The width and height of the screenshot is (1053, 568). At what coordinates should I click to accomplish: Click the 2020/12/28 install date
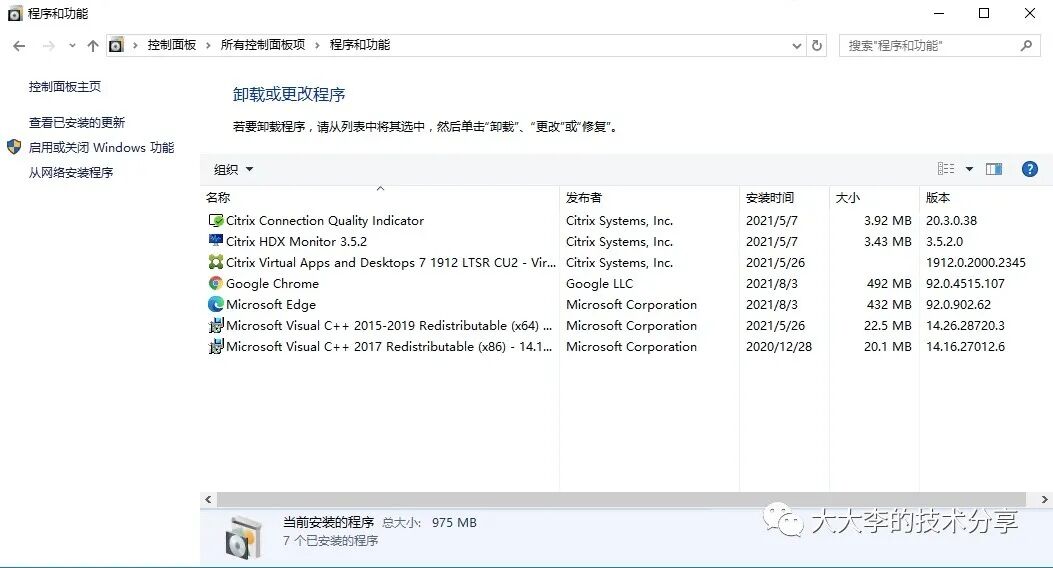click(779, 346)
